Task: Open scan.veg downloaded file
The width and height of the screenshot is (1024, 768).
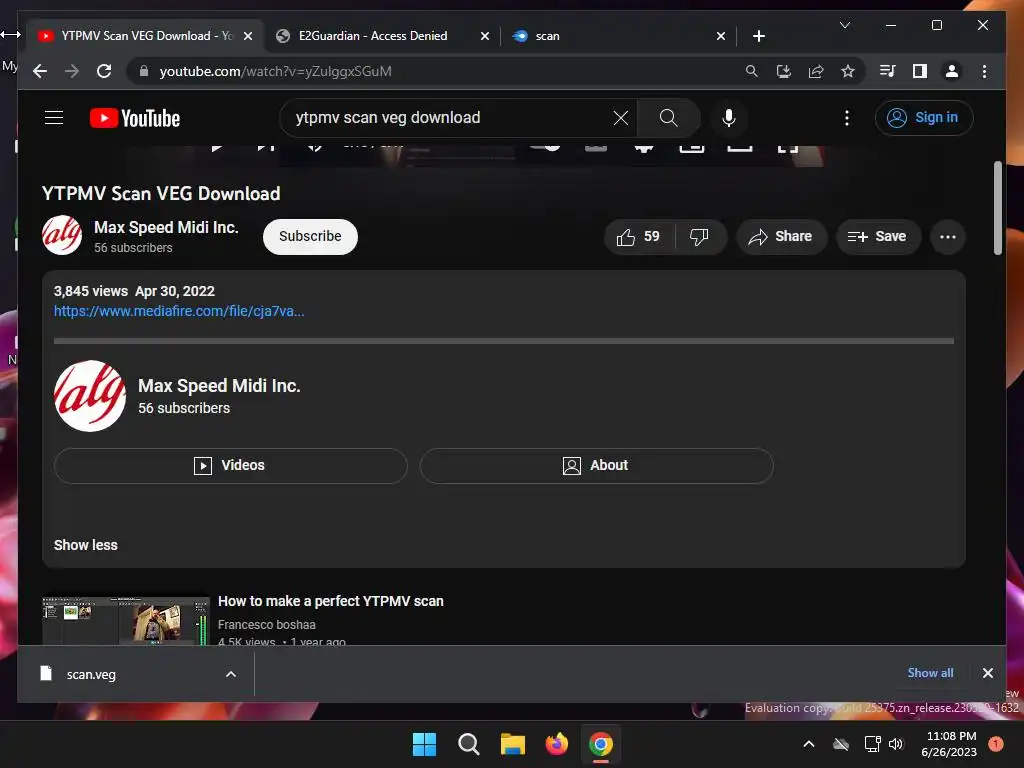Action: point(91,675)
